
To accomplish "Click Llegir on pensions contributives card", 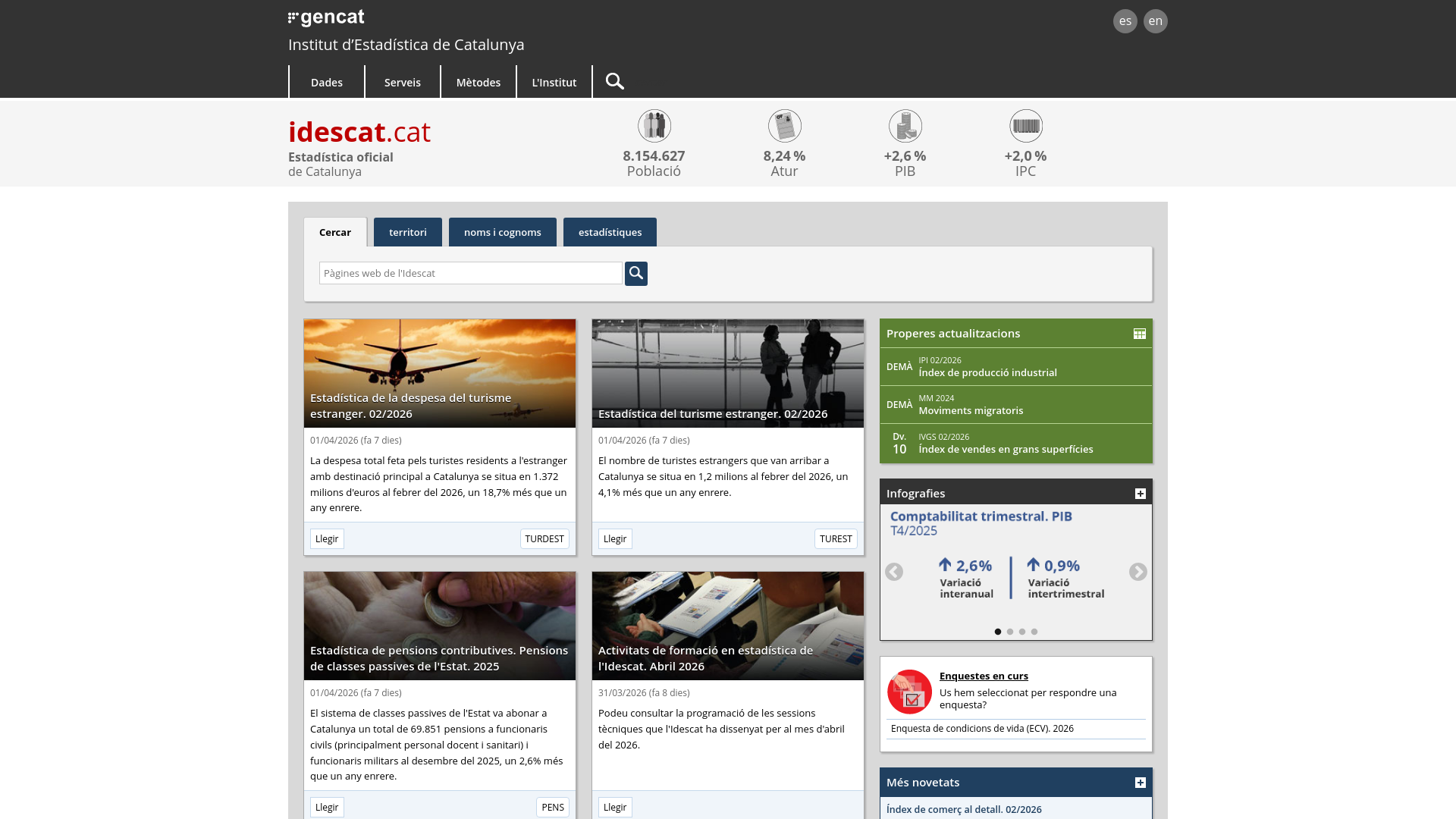I will pos(327,807).
